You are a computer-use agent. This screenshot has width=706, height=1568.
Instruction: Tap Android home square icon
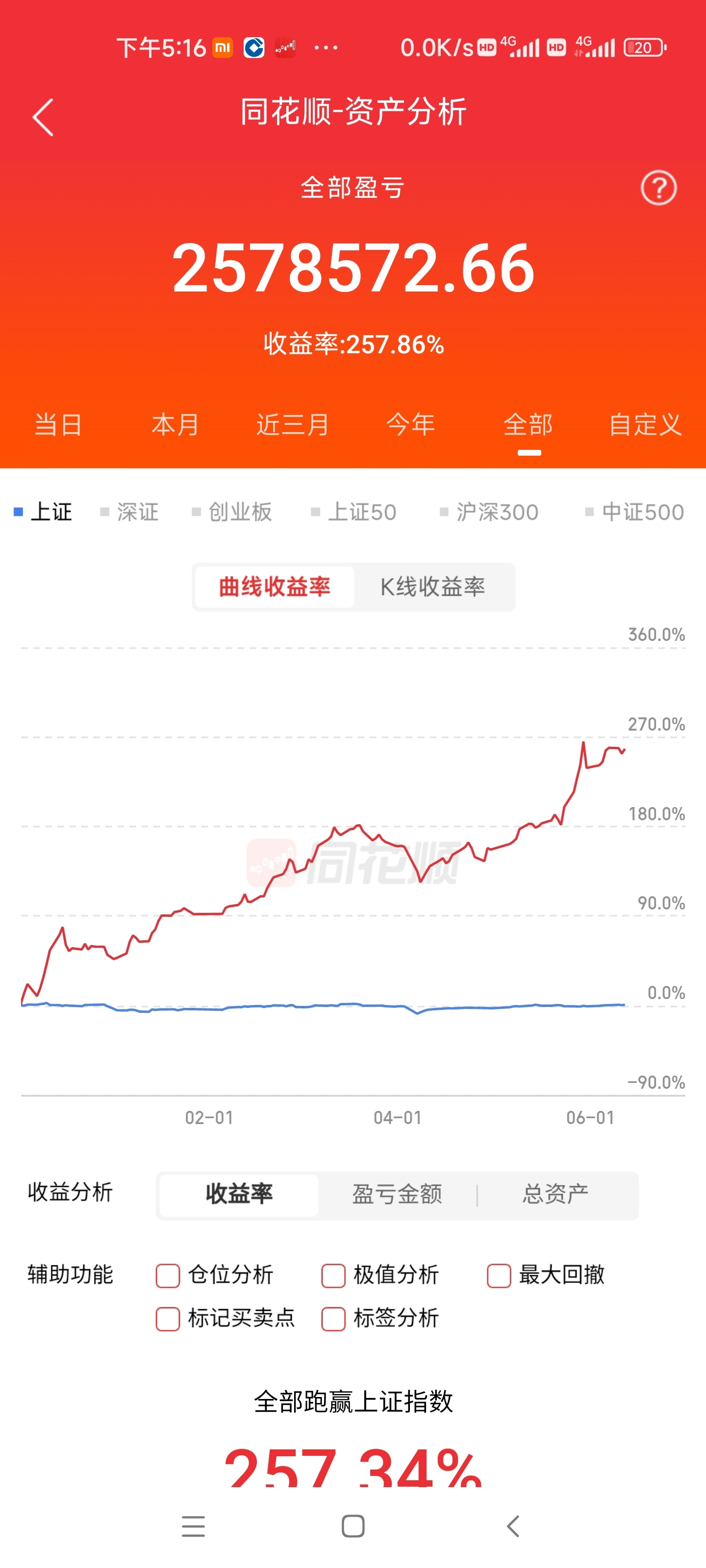[x=353, y=1526]
